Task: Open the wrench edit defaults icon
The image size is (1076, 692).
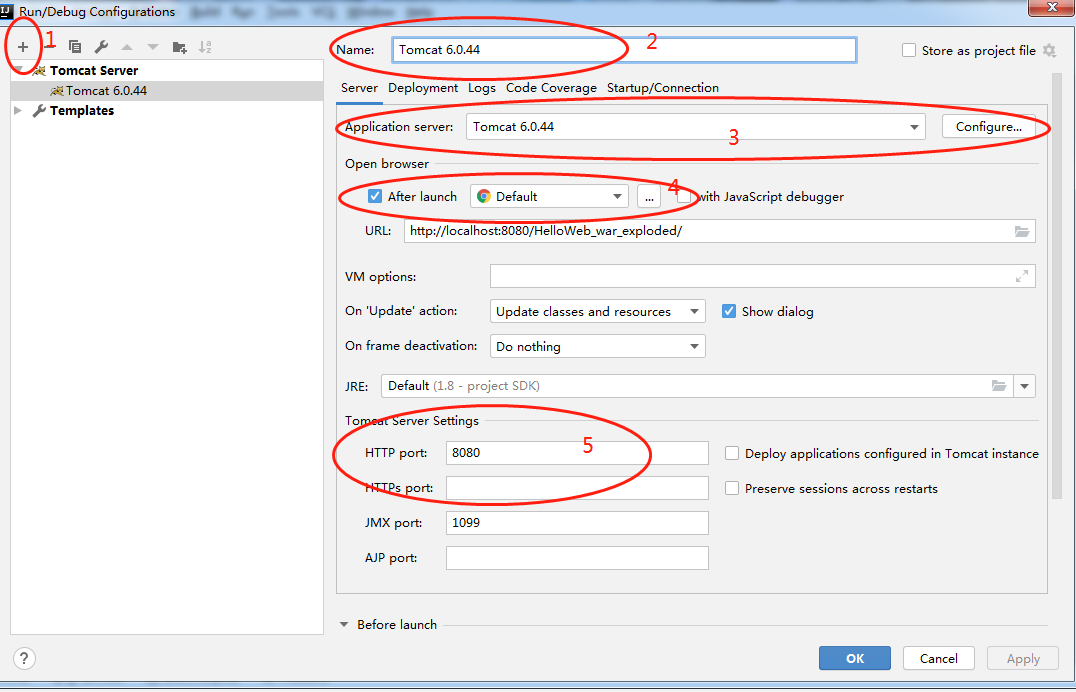Action: coord(101,47)
